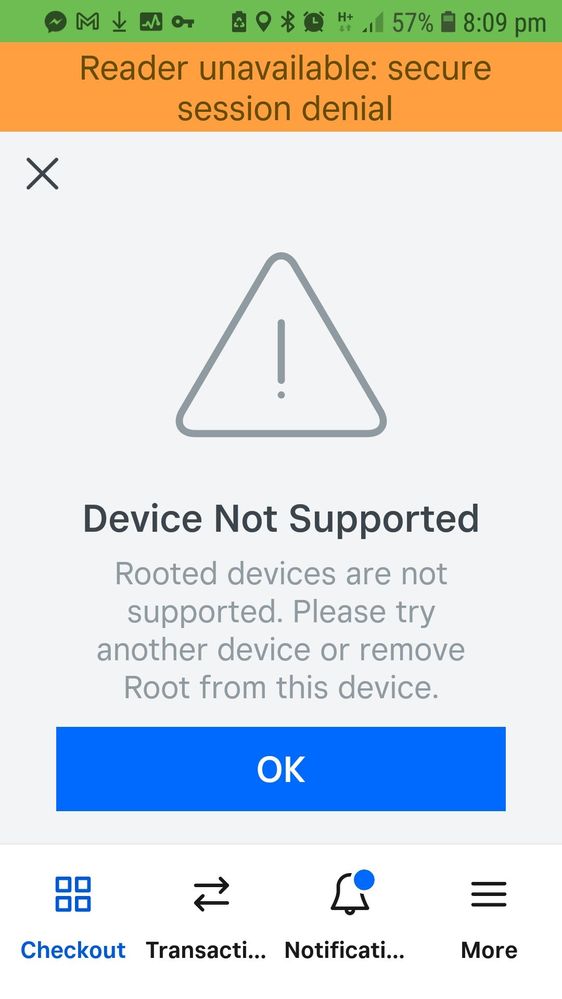Tap the VPN key status icon
Screen dimensions: 562x999
[x=182, y=23]
